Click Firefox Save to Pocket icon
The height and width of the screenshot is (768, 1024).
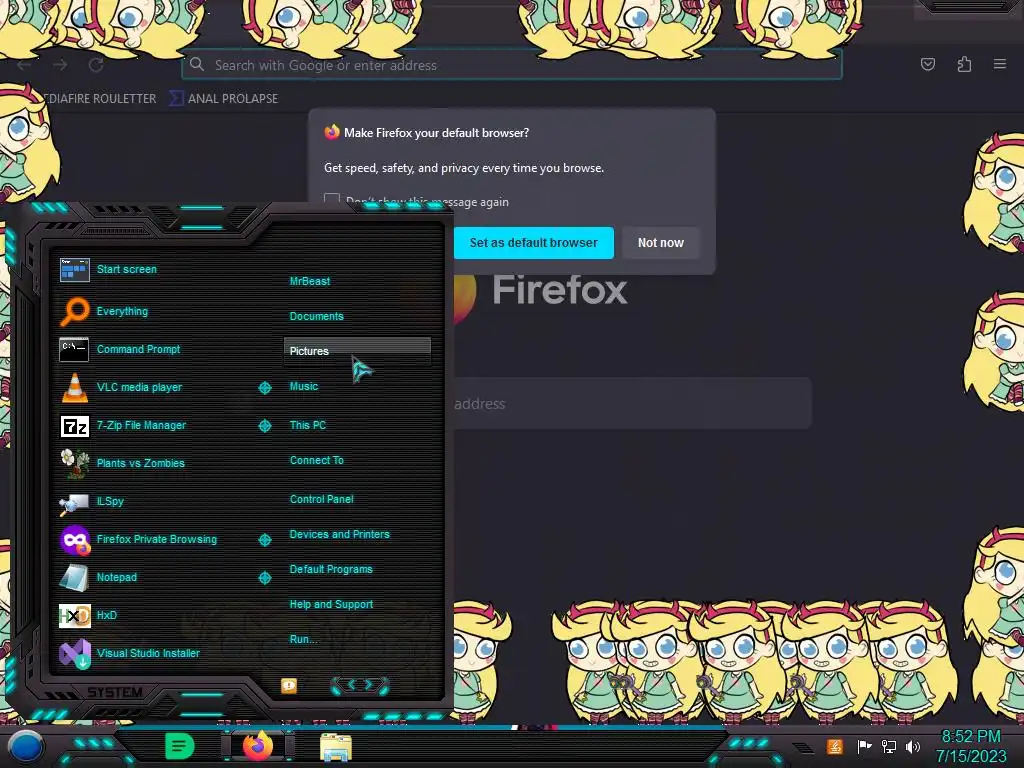click(x=928, y=64)
